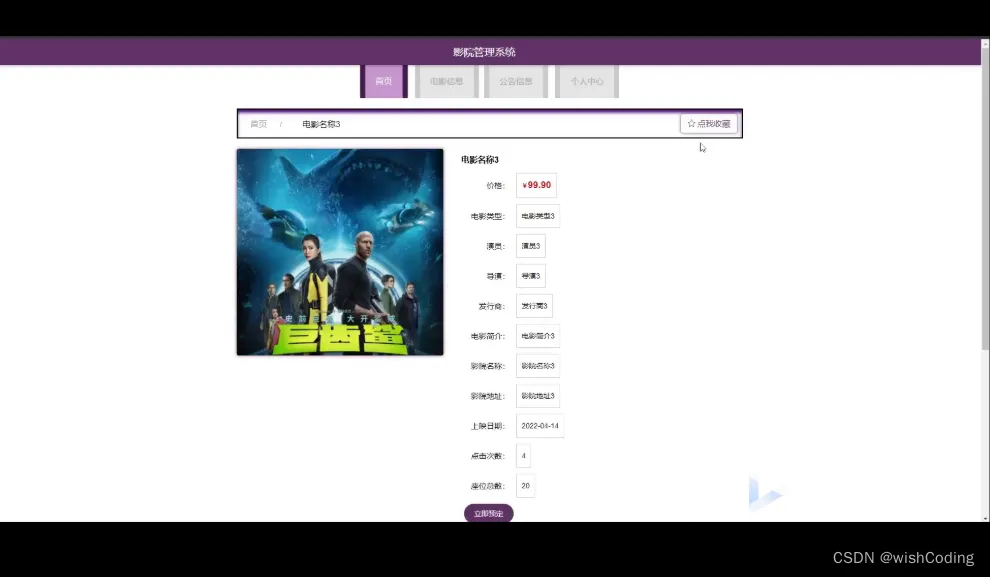The width and height of the screenshot is (990, 577).
Task: Click the 立即预定 booking button
Action: click(489, 513)
